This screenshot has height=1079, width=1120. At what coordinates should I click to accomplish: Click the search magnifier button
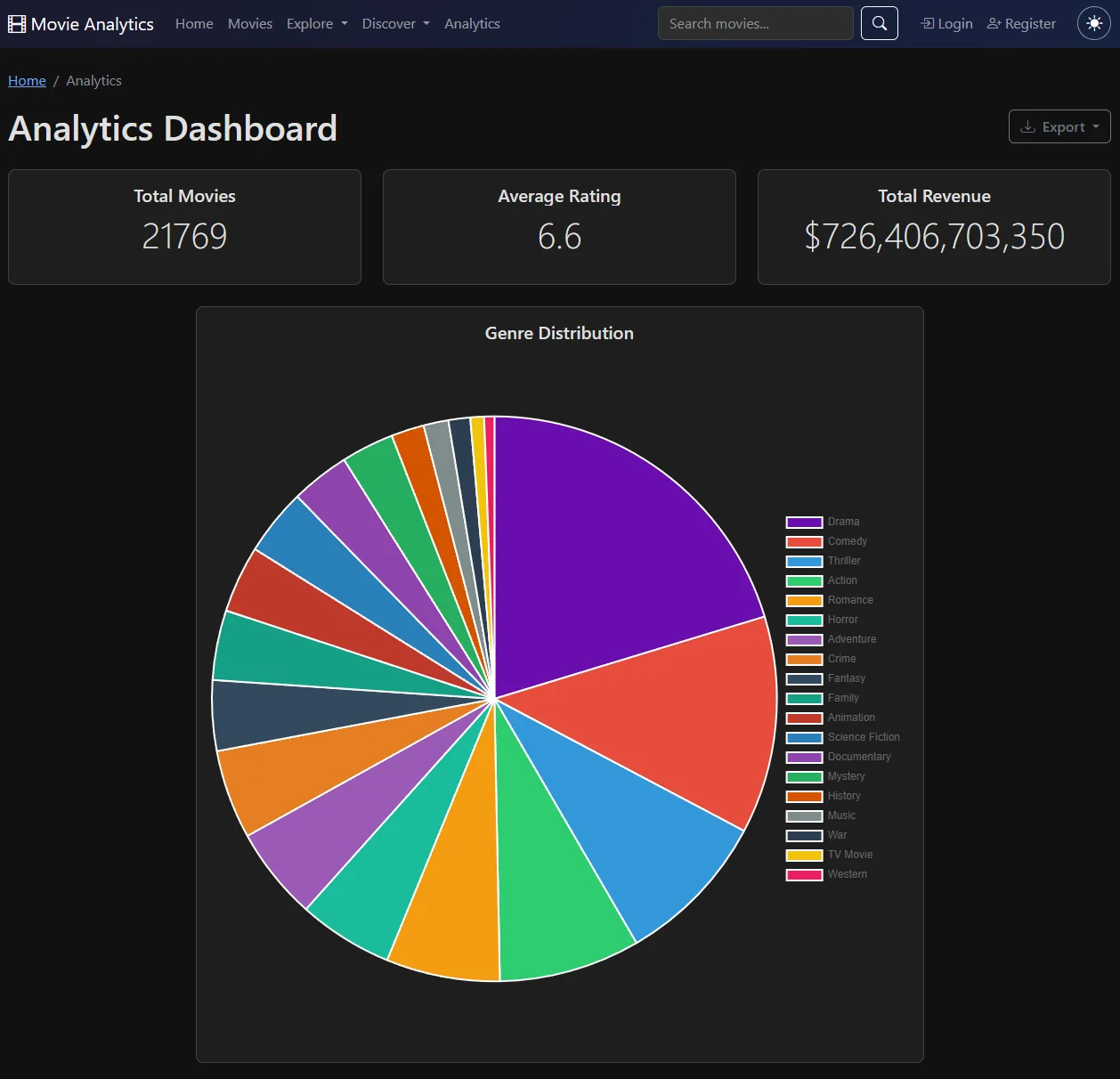coord(880,23)
